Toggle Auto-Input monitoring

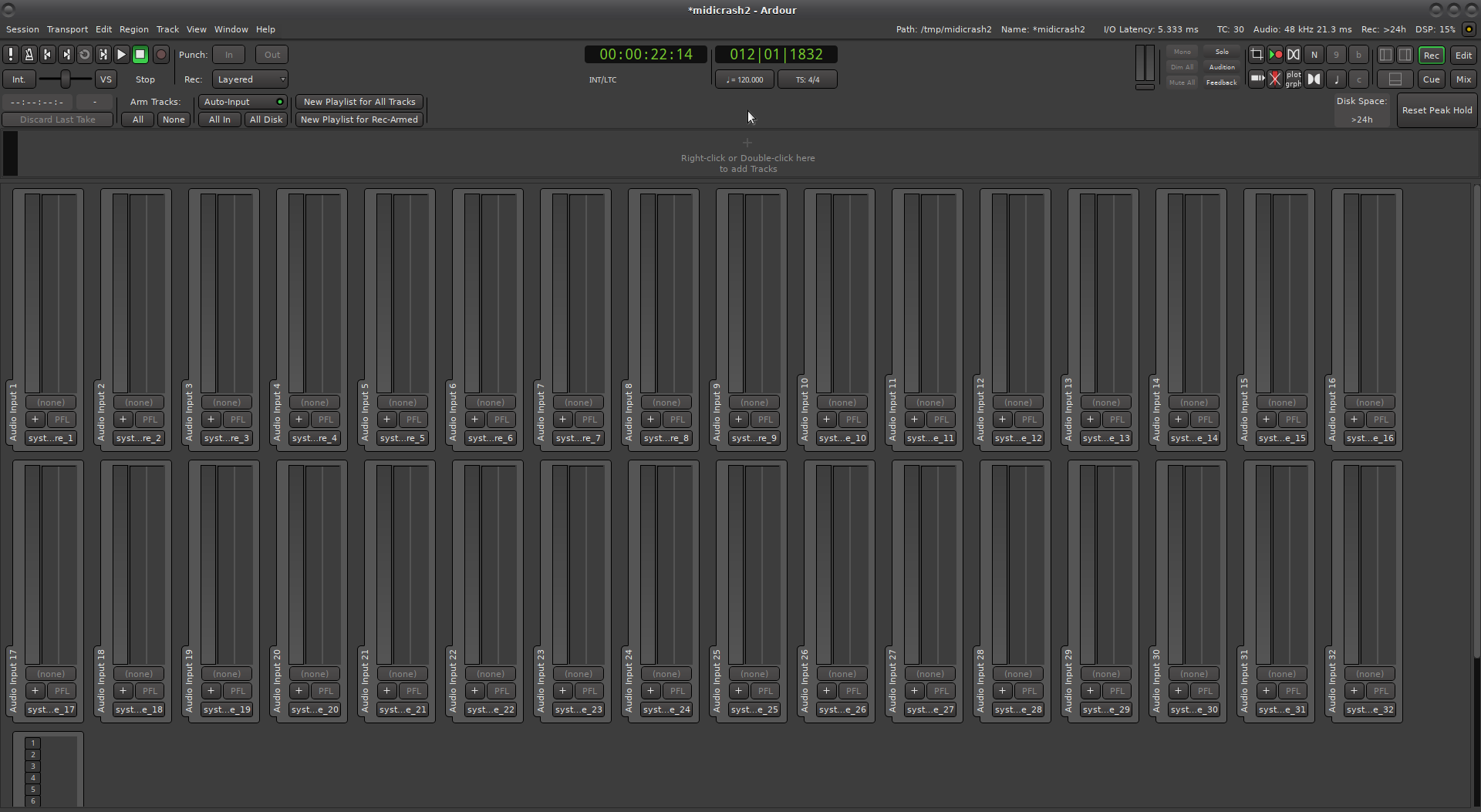(243, 102)
